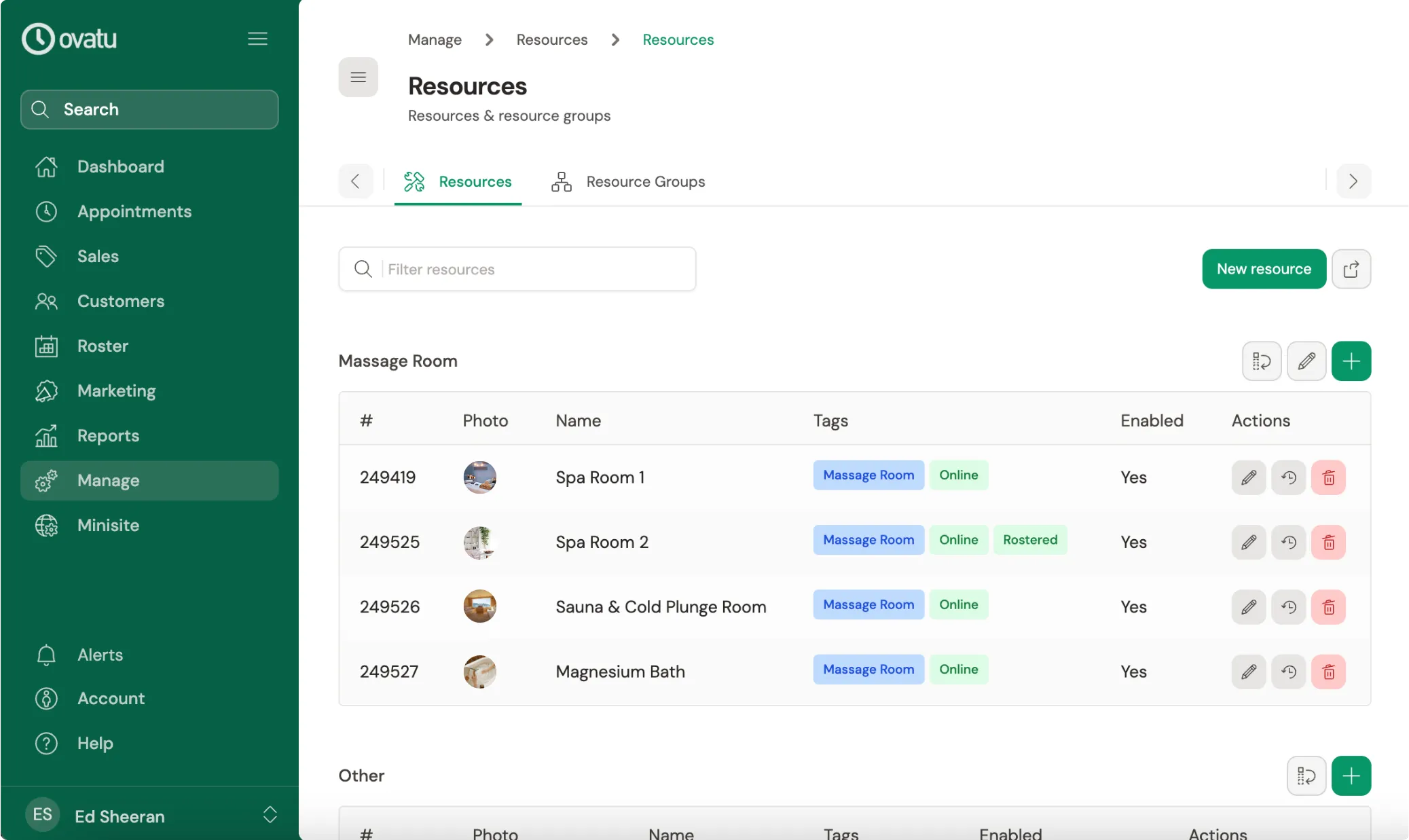Click the Rostered tag on Spa Room 2
The height and width of the screenshot is (840, 1409).
coord(1030,539)
